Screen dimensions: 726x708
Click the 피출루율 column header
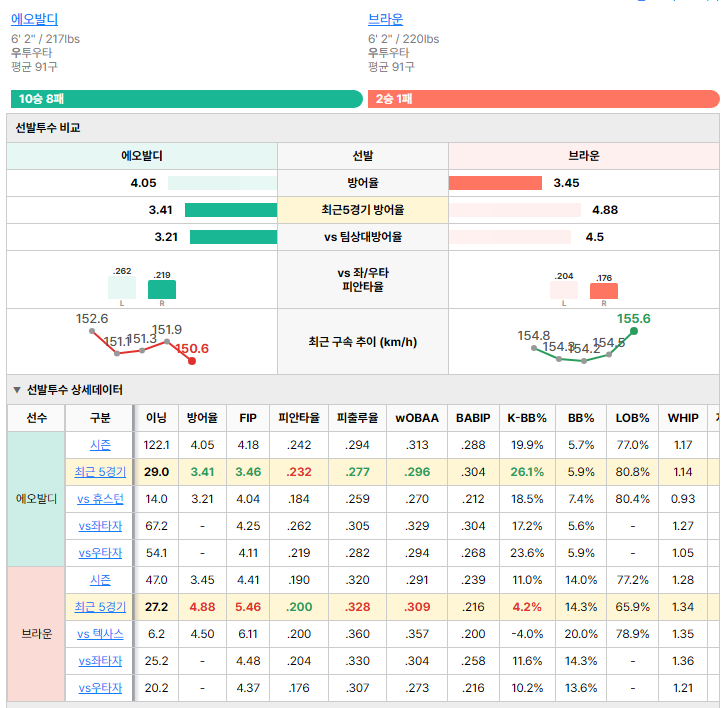[x=357, y=418]
